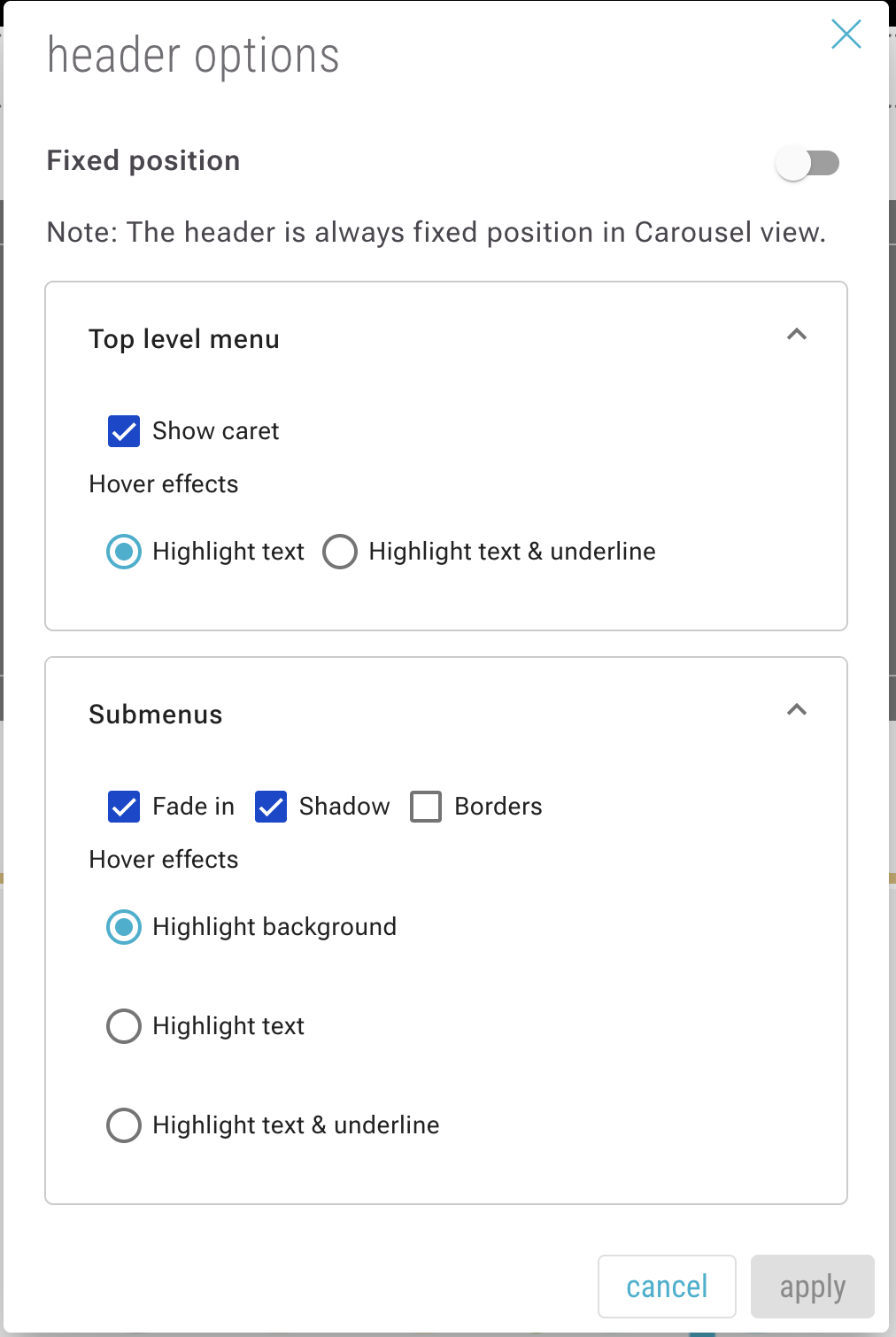Select top-level Highlight text radio button

pyautogui.click(x=124, y=552)
